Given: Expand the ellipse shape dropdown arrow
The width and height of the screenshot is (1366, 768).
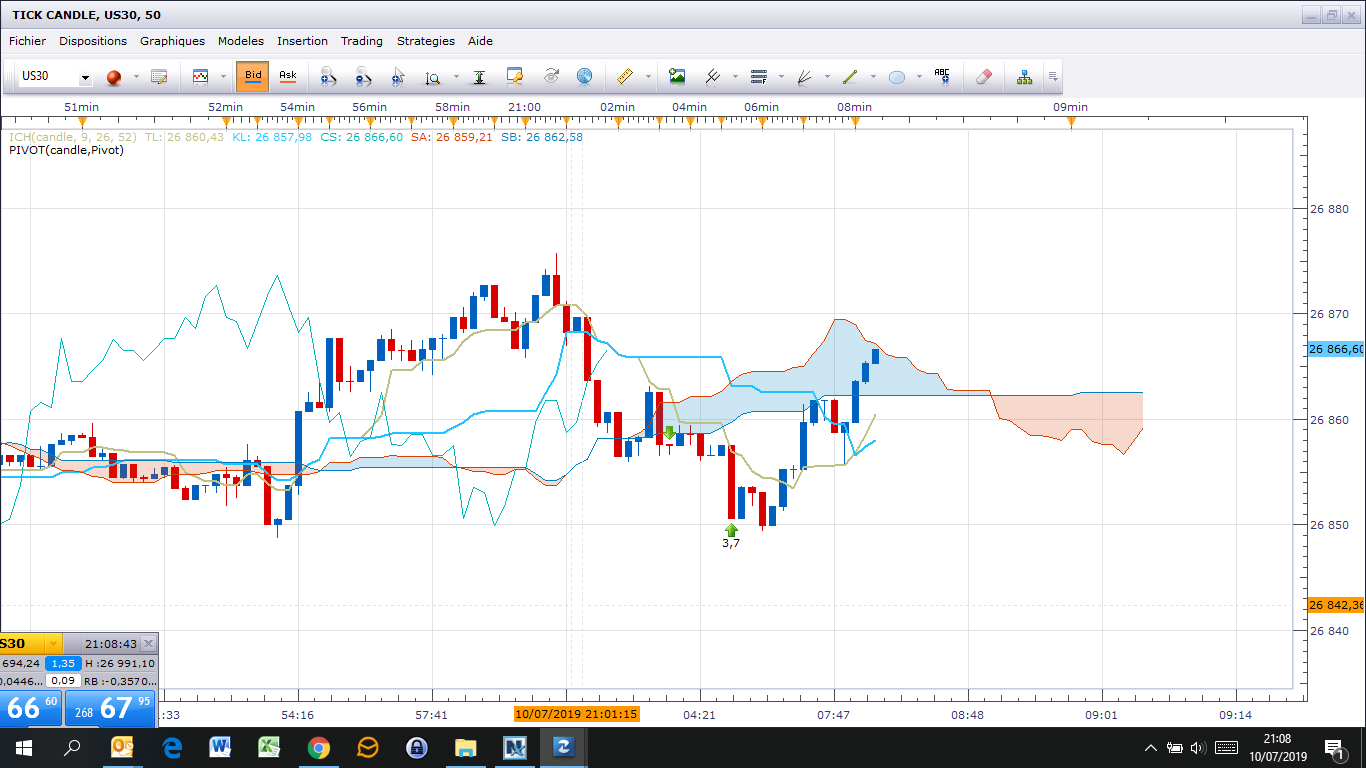Looking at the screenshot, I should (x=920, y=77).
